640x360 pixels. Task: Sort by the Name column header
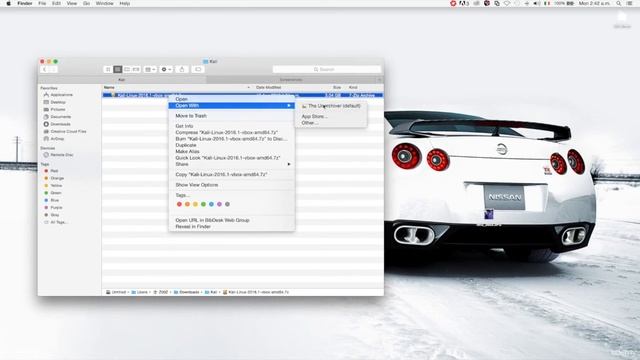click(109, 87)
